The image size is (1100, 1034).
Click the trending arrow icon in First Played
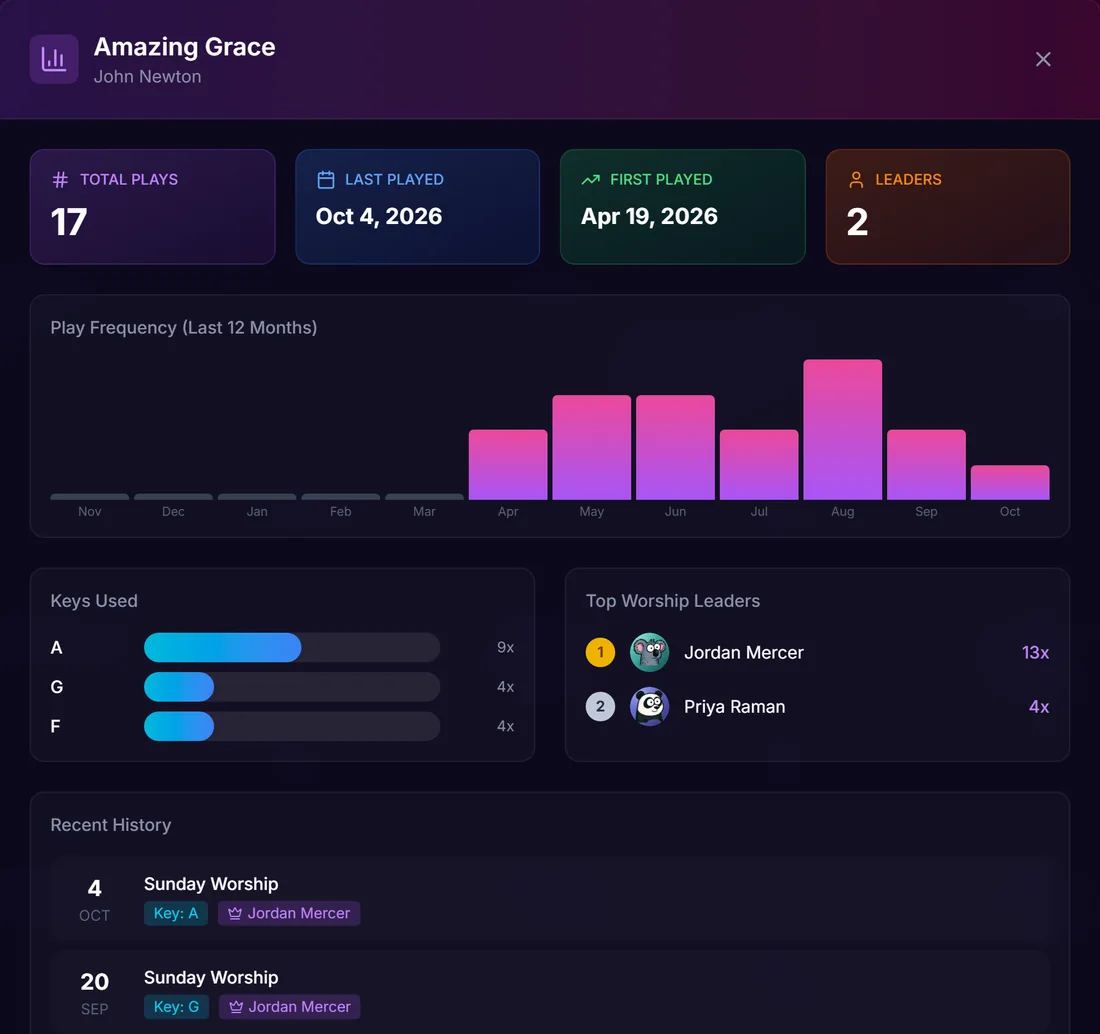(591, 180)
